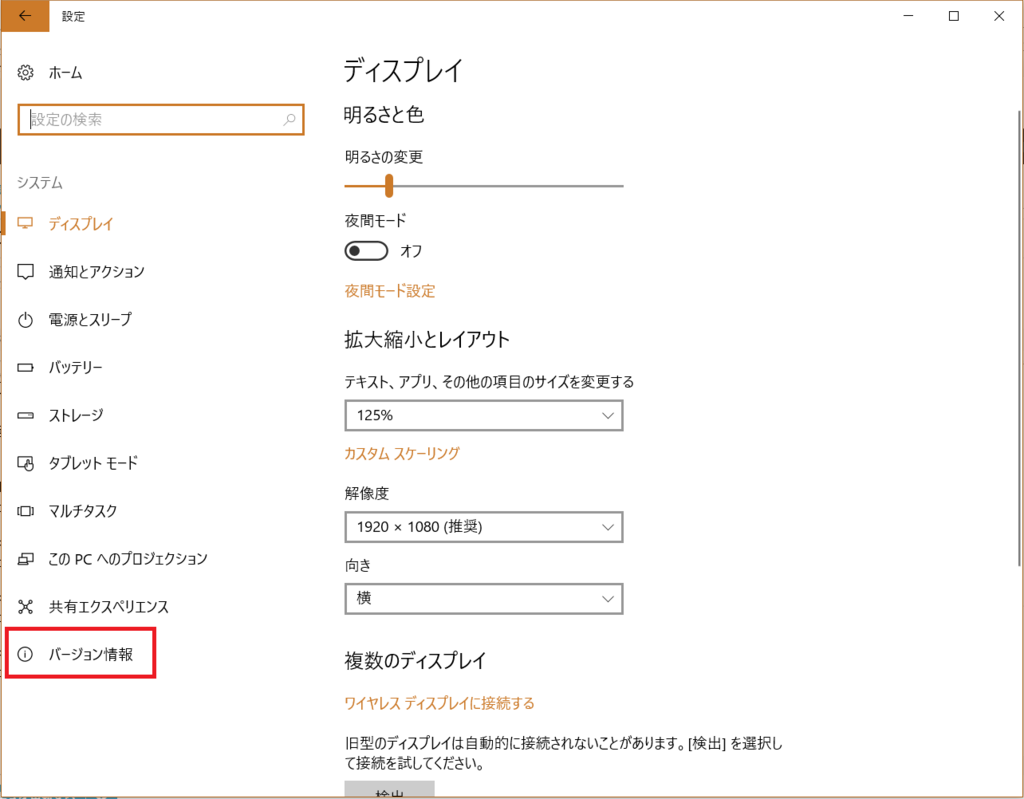The height and width of the screenshot is (799, 1024).
Task: Open 共有エクスペリエンス settings
Action: pyautogui.click(x=109, y=607)
